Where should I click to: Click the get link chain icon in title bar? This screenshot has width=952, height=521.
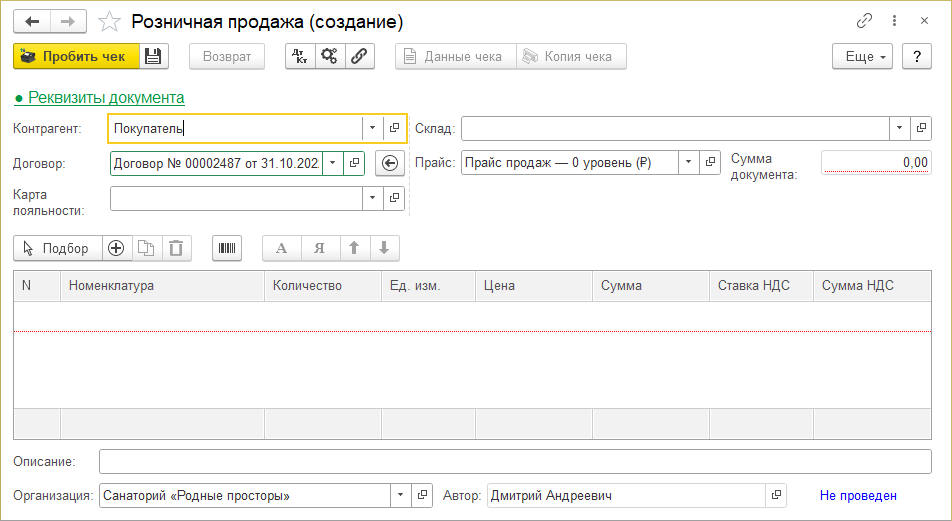pyautogui.click(x=864, y=21)
